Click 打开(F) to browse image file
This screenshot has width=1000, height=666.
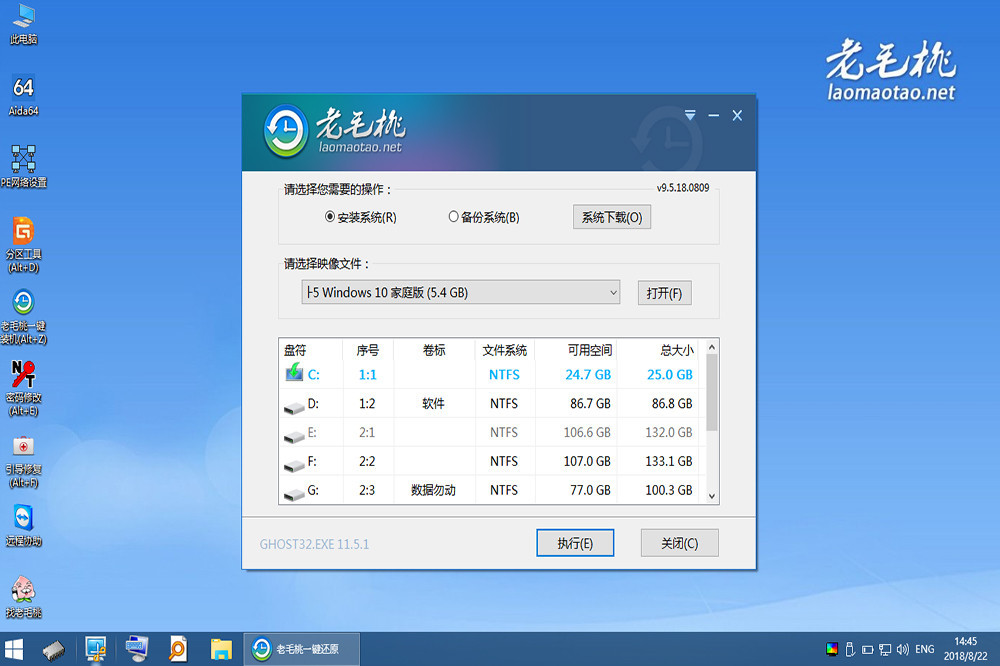click(664, 293)
